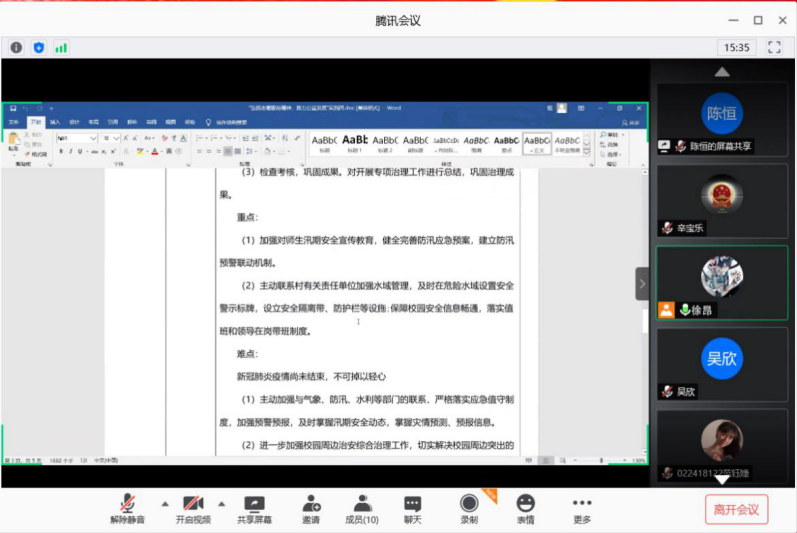Expand audio options arrow beside 解除静音
797x533 pixels.
[x=165, y=503]
